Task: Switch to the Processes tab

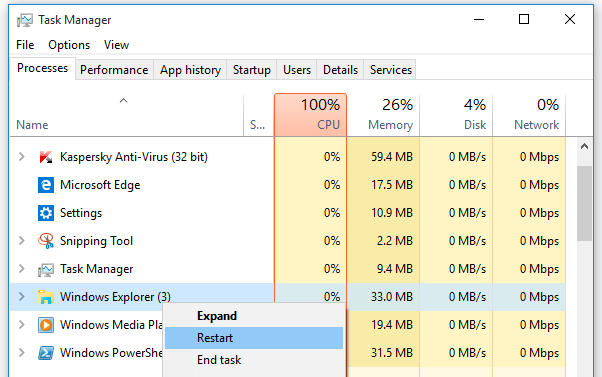Action: [43, 68]
